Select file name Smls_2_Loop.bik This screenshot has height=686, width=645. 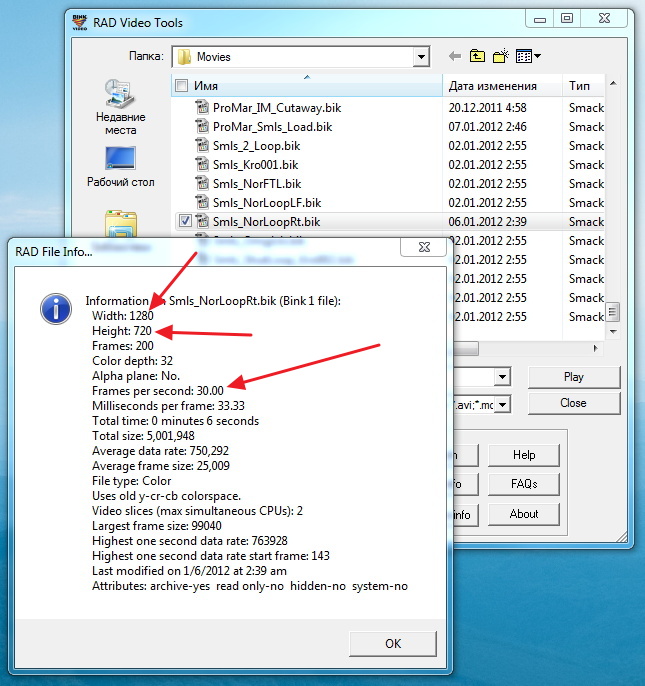point(256,146)
